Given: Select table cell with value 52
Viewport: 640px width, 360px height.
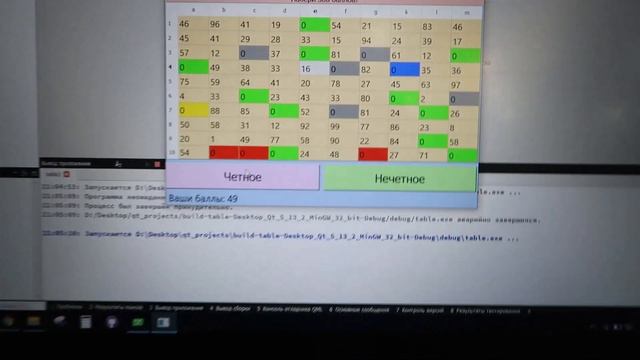Looking at the screenshot, I should 314,112.
